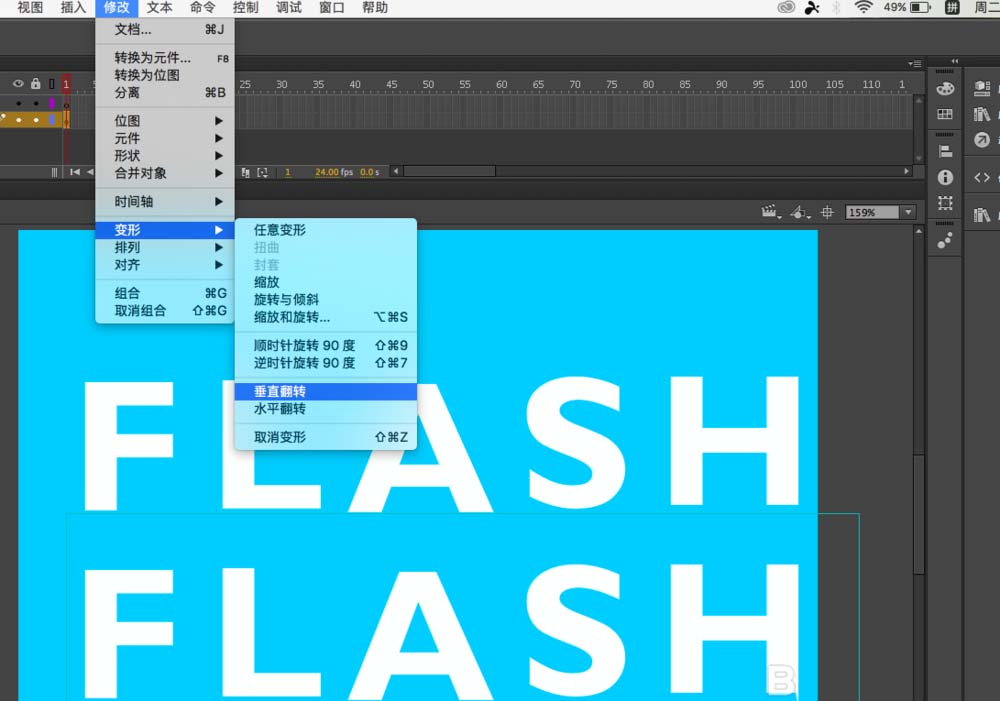Open the 文本 menu in the menu bar
This screenshot has height=701, width=1000.
click(159, 8)
